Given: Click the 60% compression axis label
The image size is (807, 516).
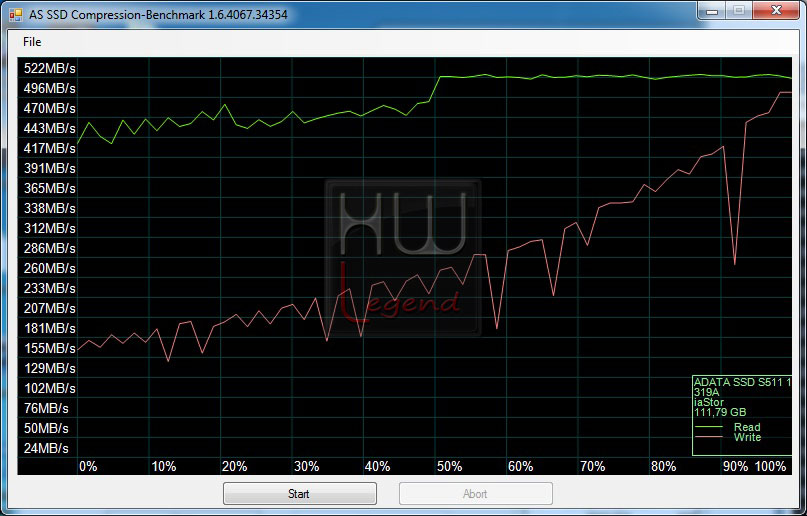Looking at the screenshot, I should tap(520, 467).
